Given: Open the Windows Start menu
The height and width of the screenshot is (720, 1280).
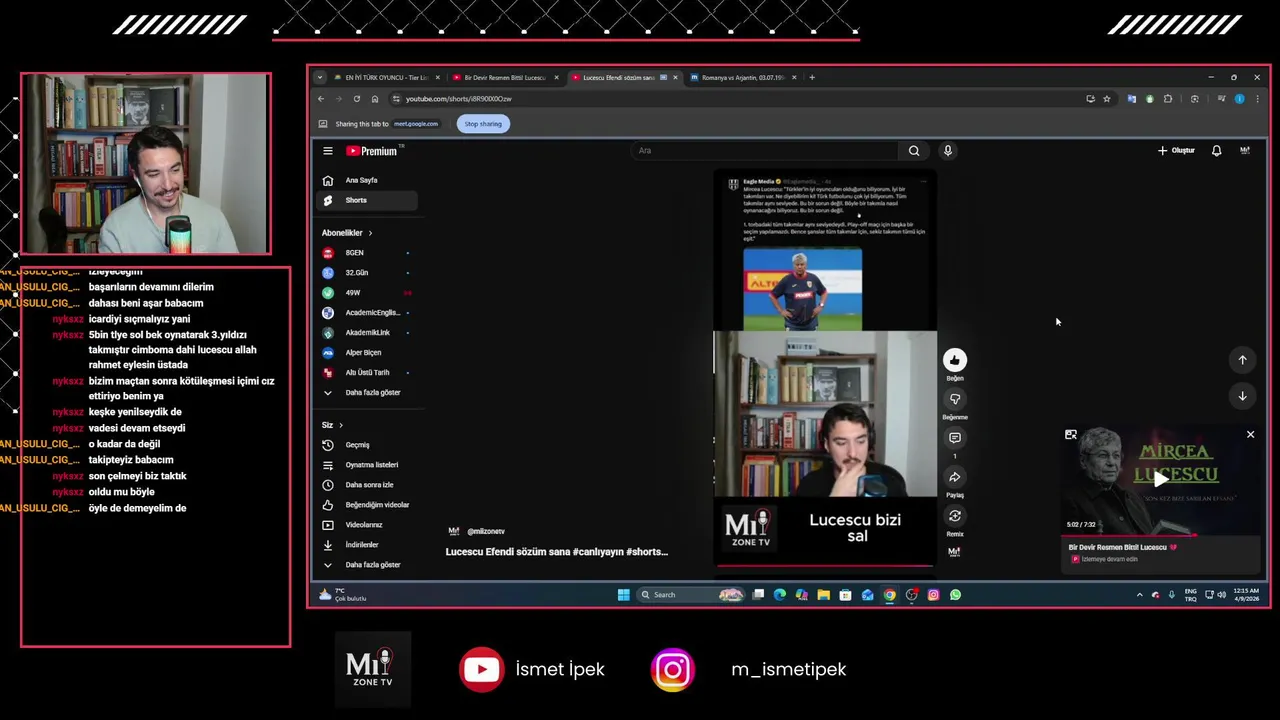Looking at the screenshot, I should point(624,595).
